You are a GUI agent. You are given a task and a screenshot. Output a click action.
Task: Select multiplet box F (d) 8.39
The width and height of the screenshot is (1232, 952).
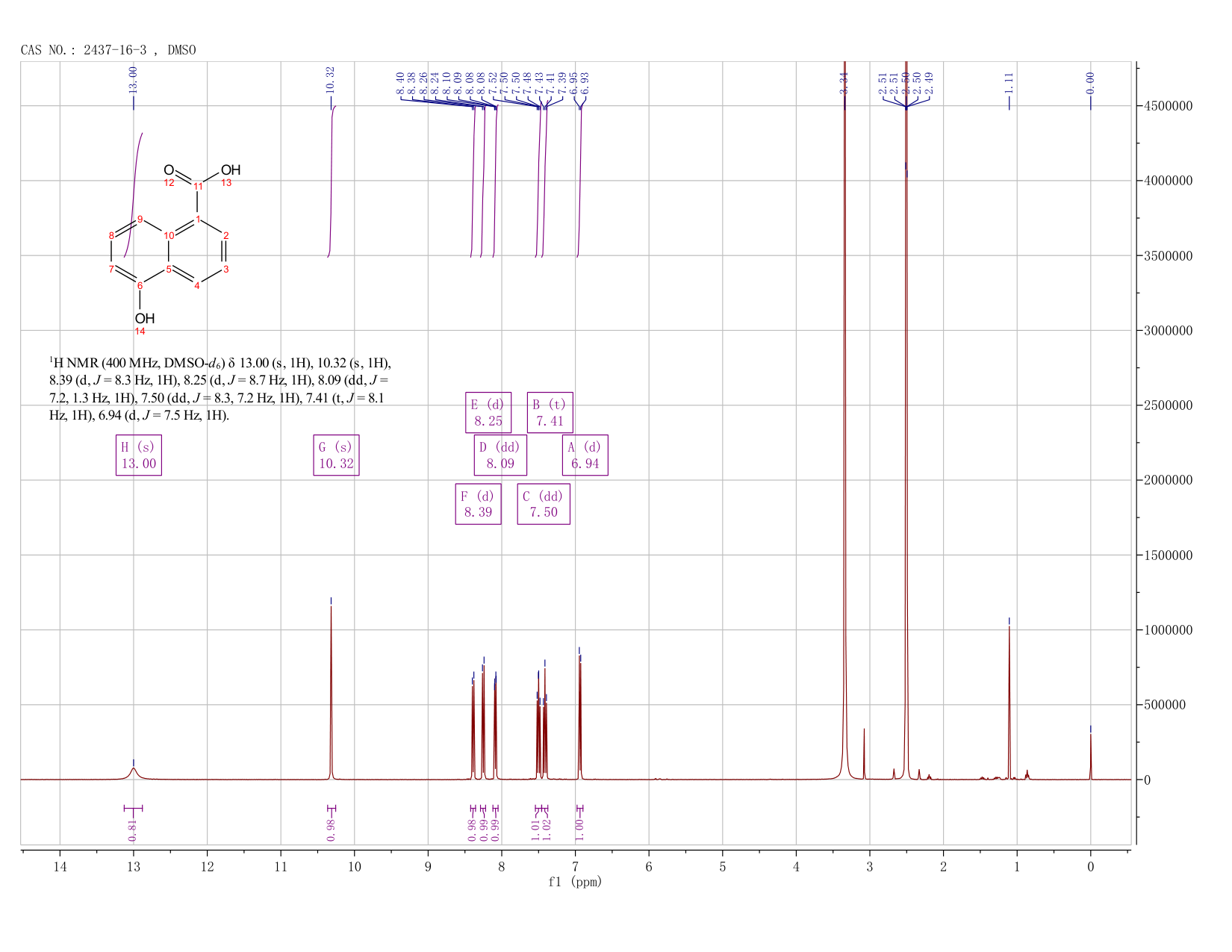tap(478, 504)
